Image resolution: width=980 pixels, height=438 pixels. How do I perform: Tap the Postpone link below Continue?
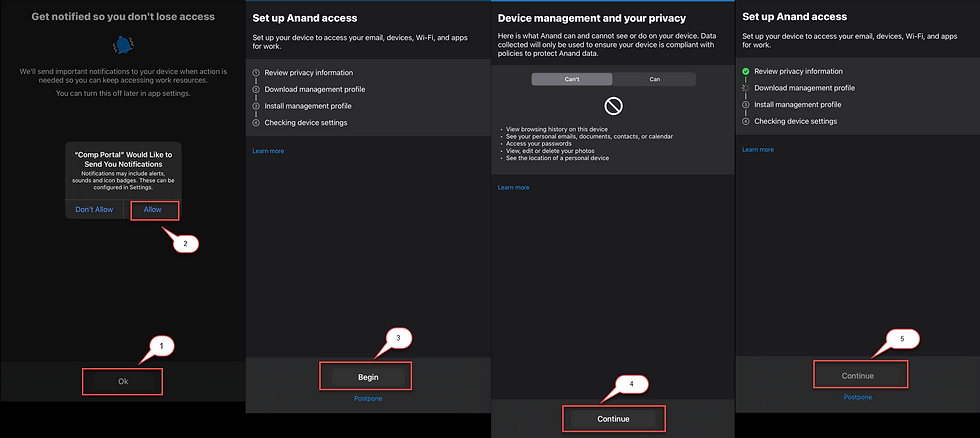pos(858,397)
